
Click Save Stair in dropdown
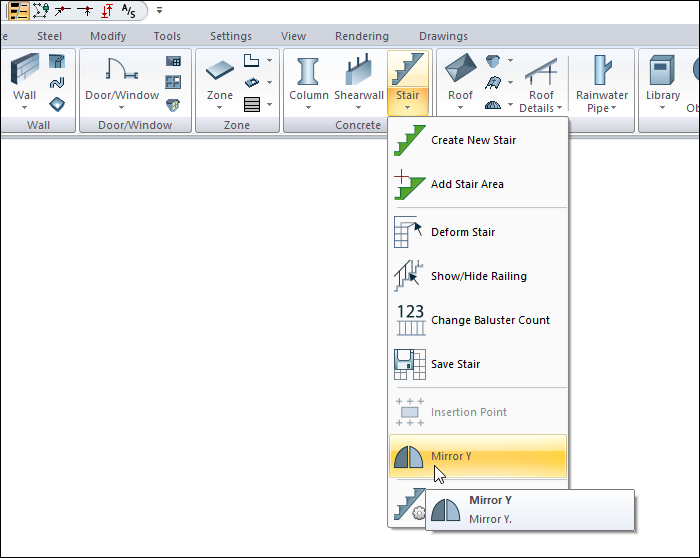(455, 365)
